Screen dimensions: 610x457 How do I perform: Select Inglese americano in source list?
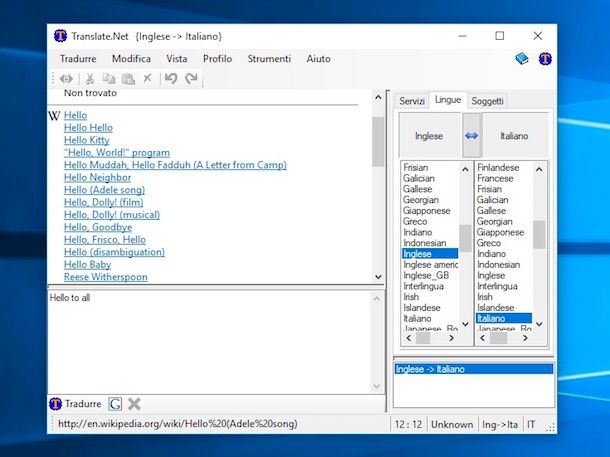[431, 264]
